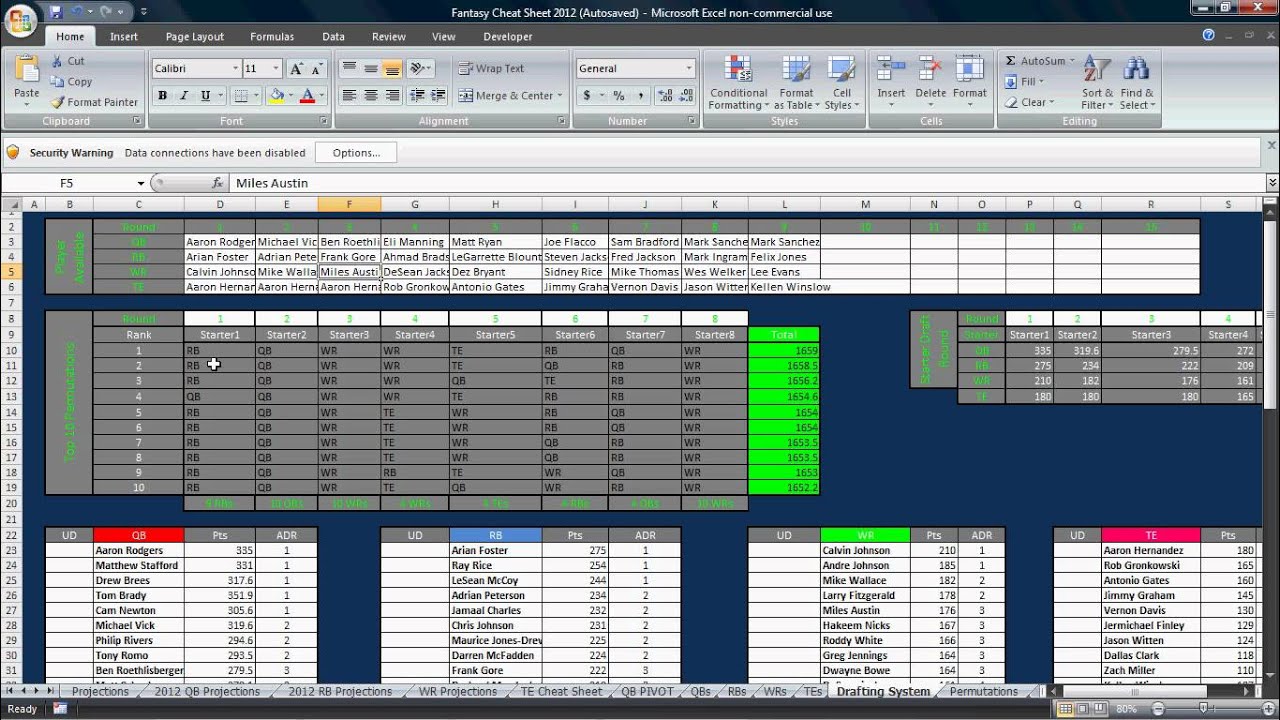Screen dimensions: 1280x720
Task: Click the Font Color red A
Action: click(307, 96)
